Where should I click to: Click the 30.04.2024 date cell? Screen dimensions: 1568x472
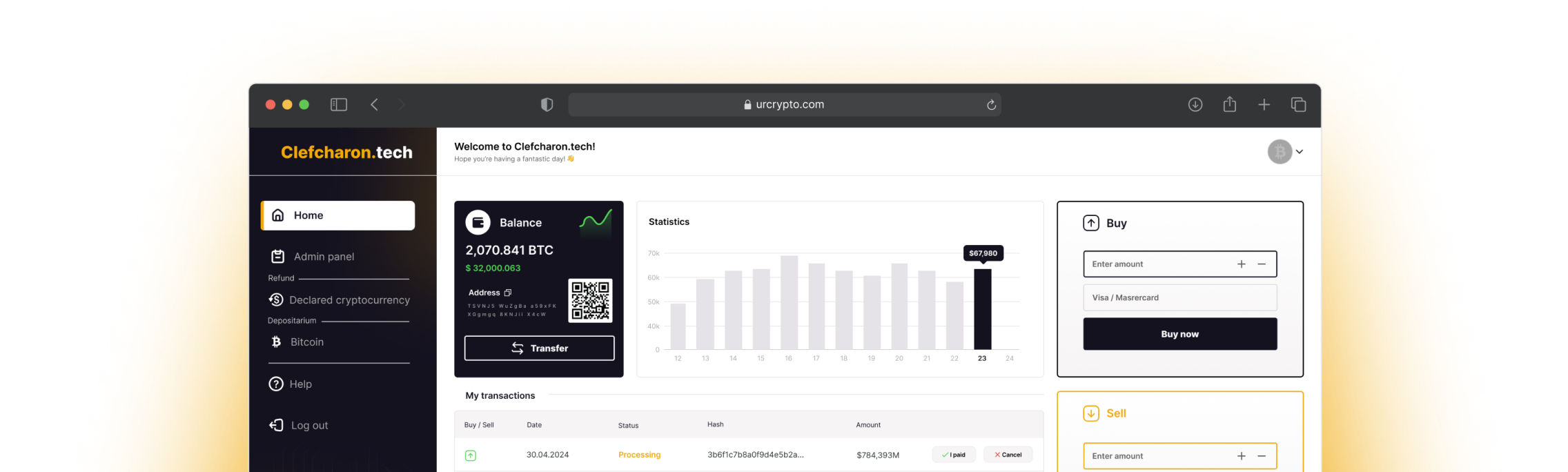[x=547, y=455]
